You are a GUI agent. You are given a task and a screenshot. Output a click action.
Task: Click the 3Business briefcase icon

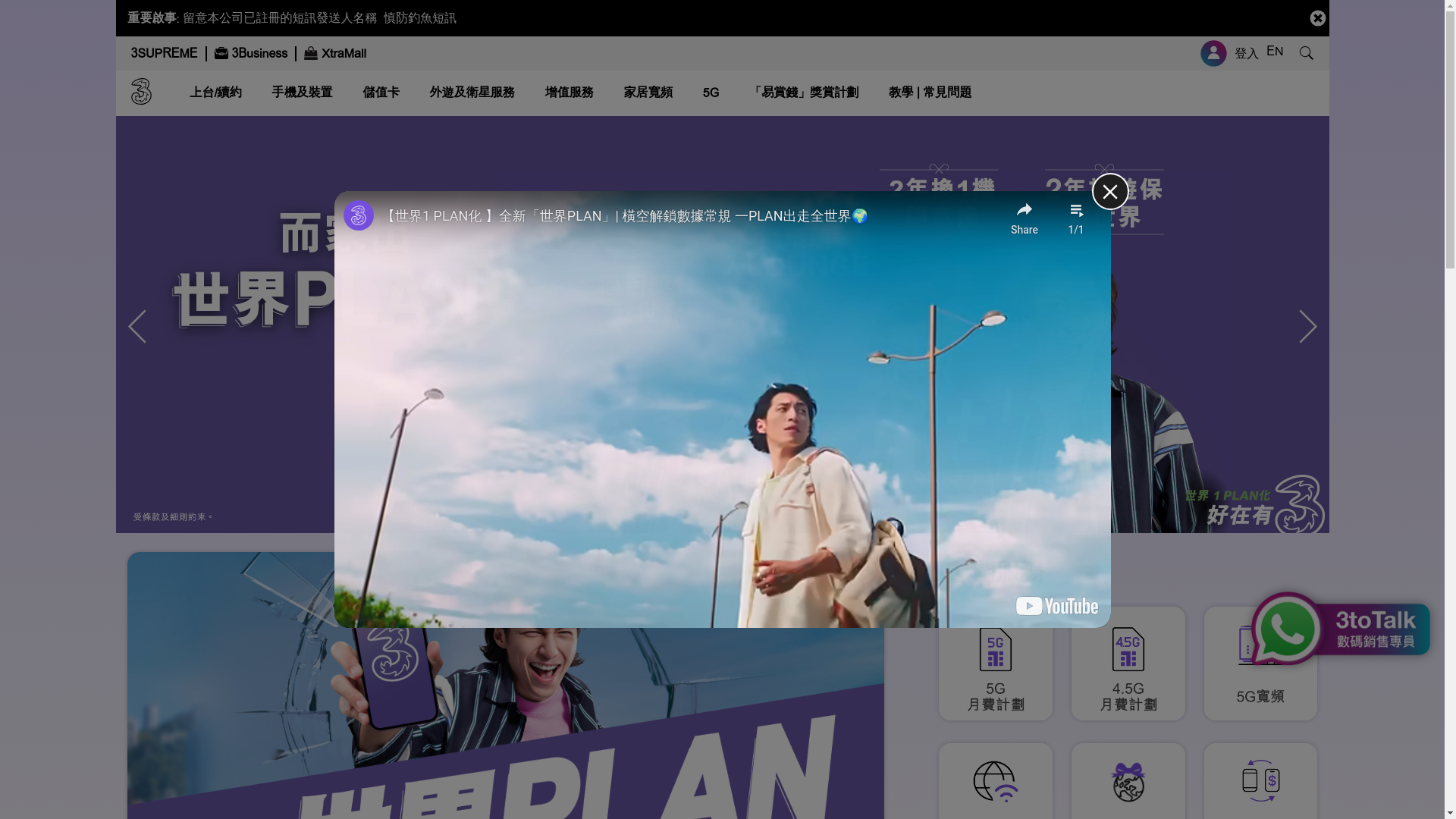221,53
